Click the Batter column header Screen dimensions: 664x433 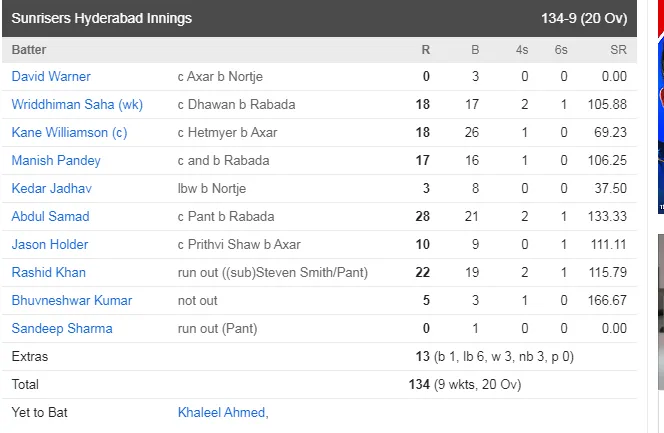pyautogui.click(x=29, y=50)
